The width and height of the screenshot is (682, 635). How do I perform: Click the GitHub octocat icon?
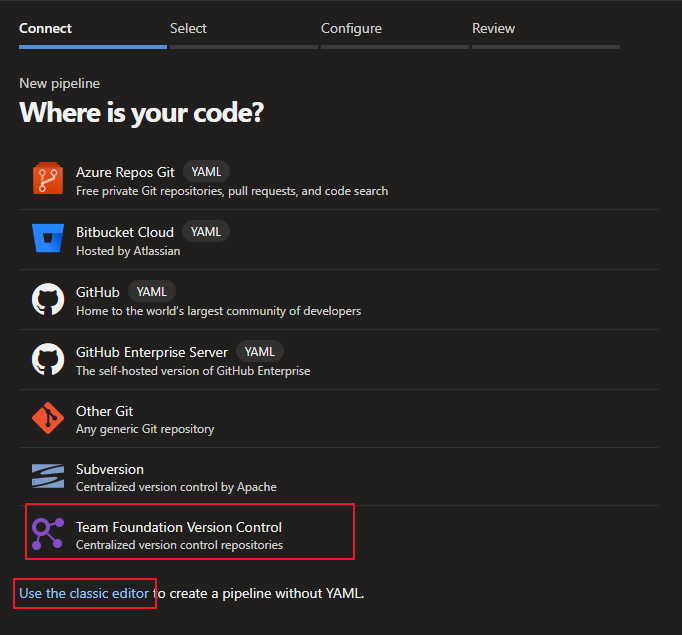point(48,299)
